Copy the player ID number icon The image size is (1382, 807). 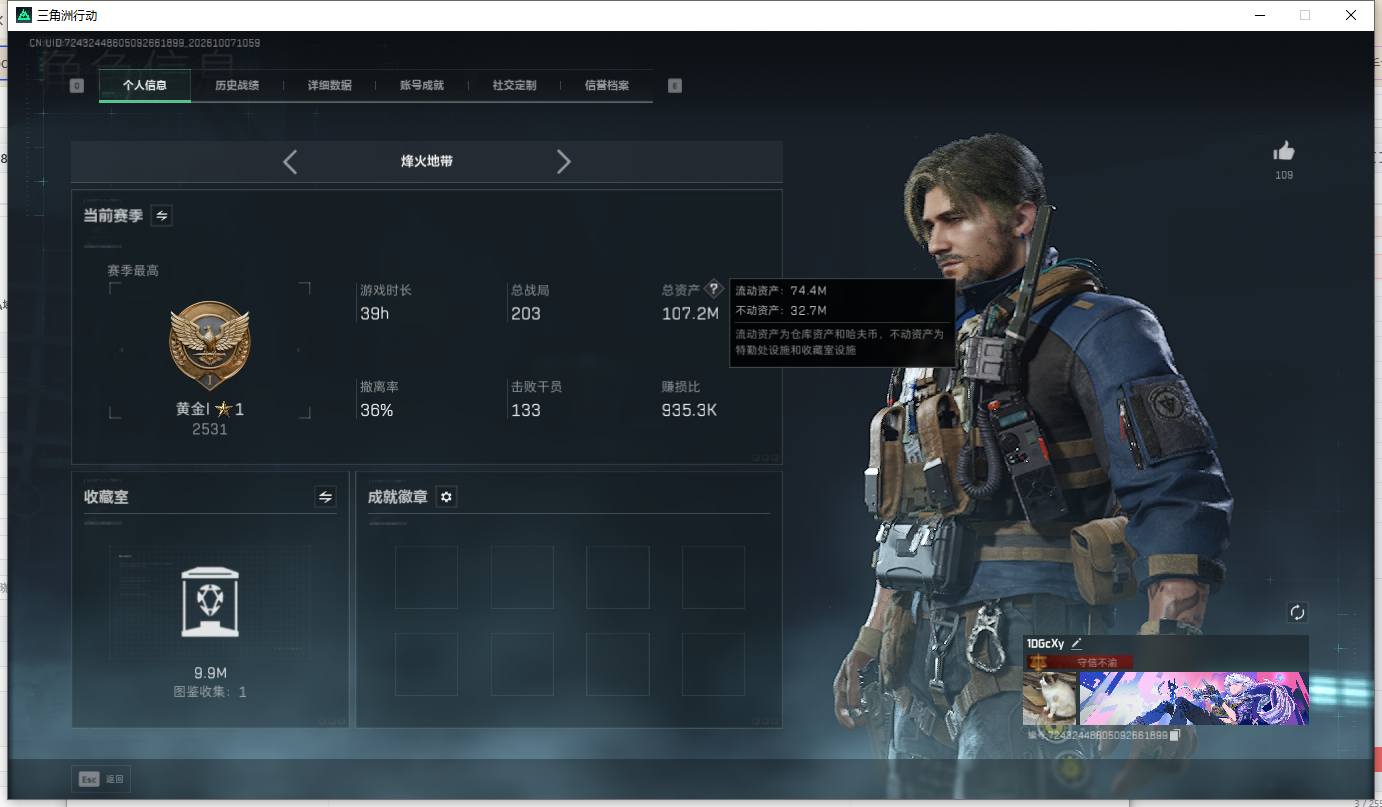[1175, 735]
